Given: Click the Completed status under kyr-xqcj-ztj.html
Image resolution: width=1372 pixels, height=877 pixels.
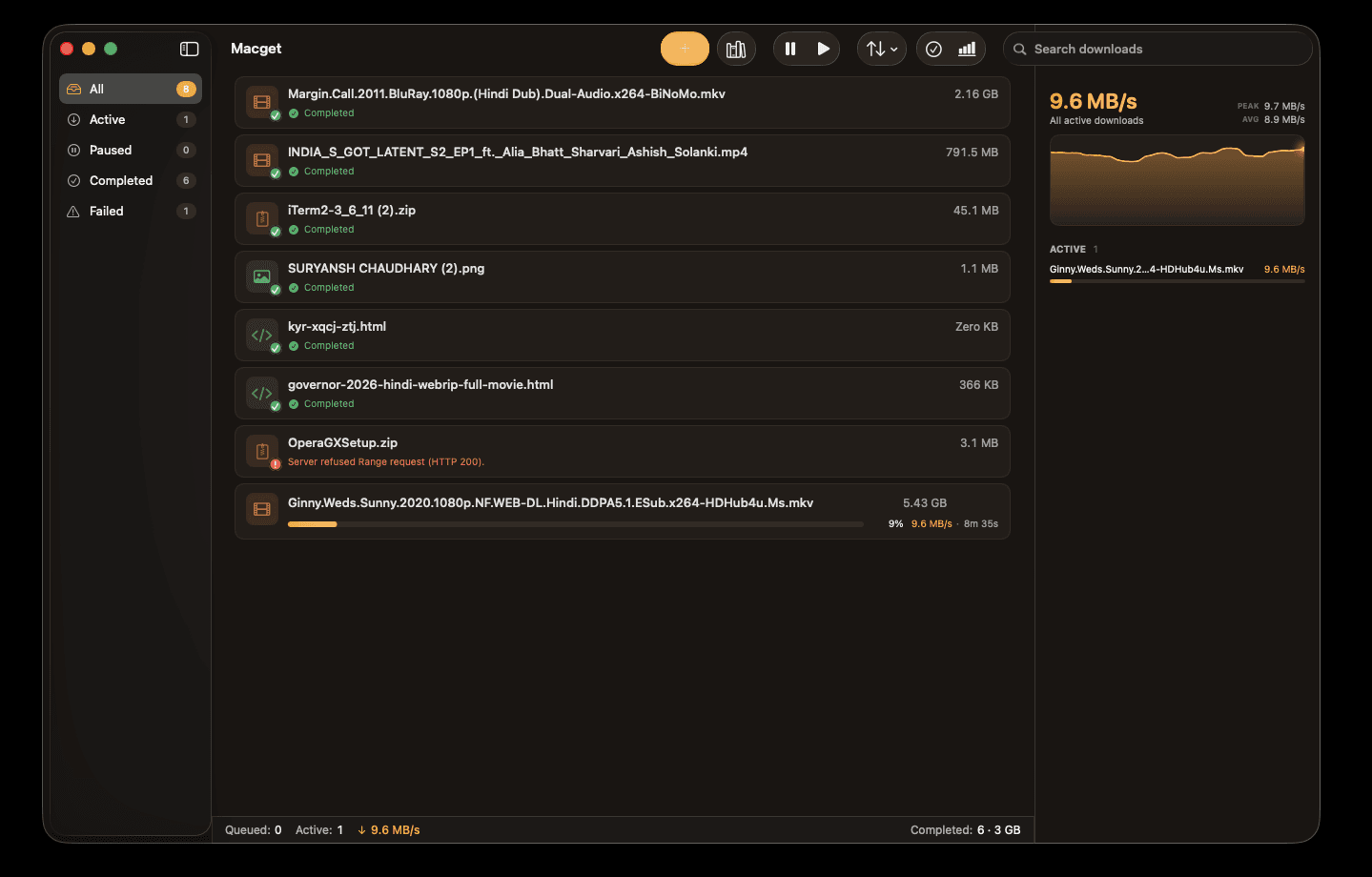Looking at the screenshot, I should (321, 346).
